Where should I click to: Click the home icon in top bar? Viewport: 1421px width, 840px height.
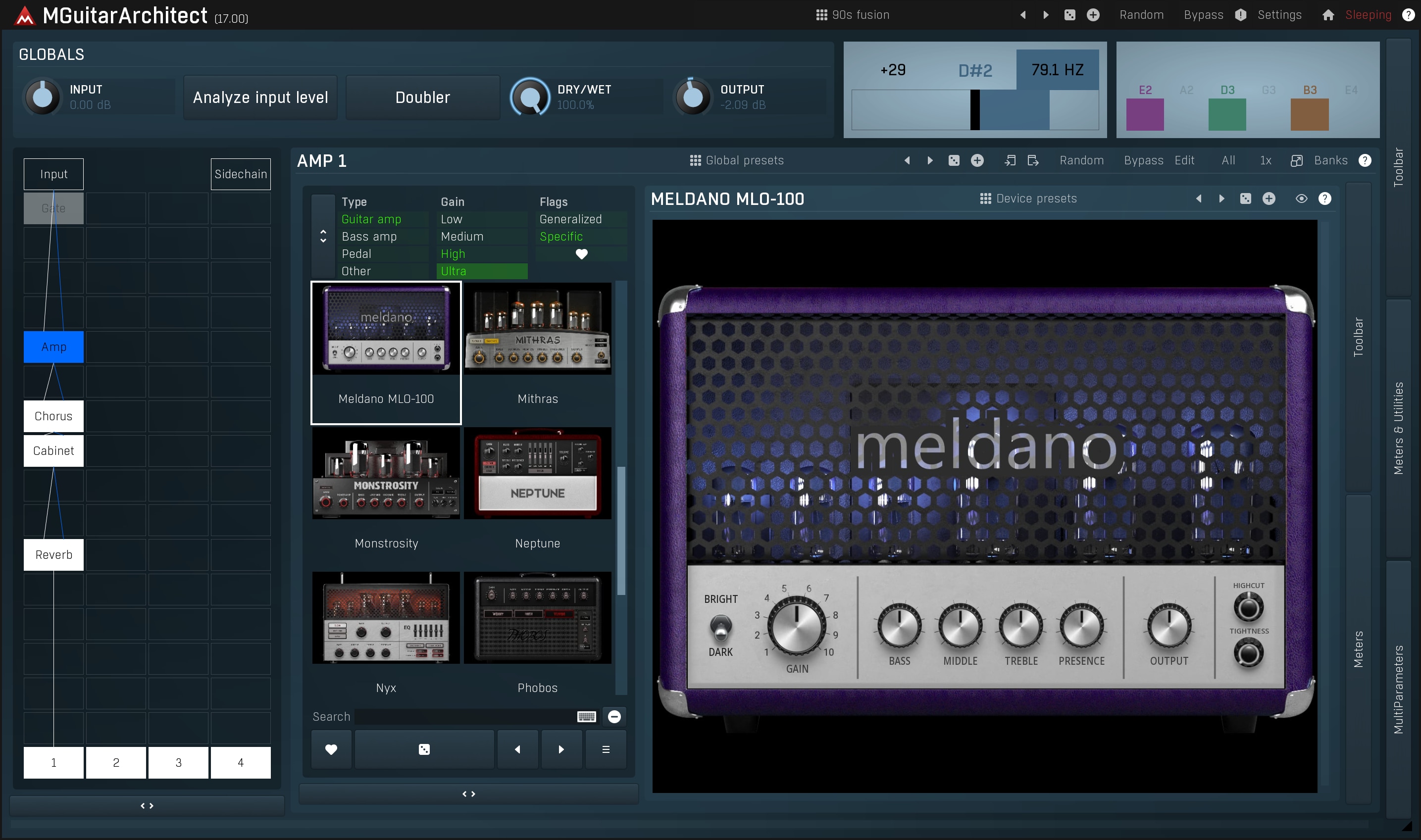(1327, 15)
